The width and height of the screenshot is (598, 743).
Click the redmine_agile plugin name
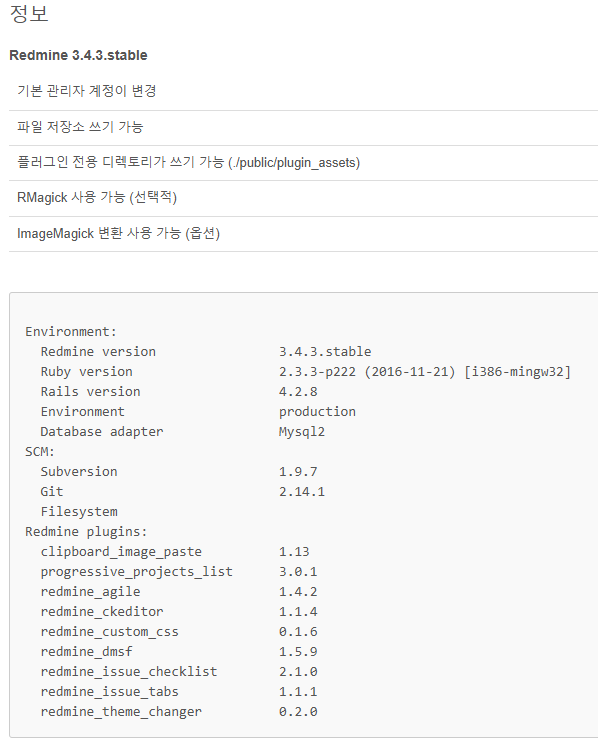(91, 591)
